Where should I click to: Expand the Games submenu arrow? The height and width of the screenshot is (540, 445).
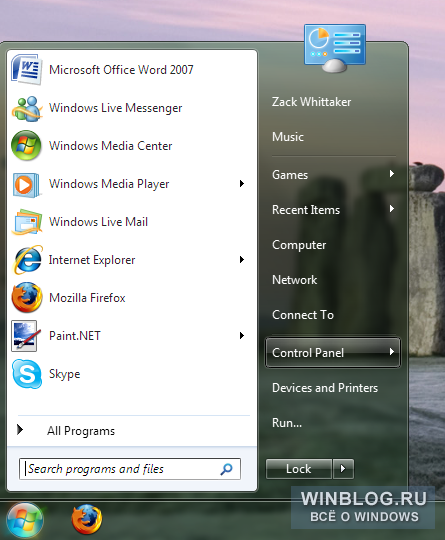click(x=392, y=174)
